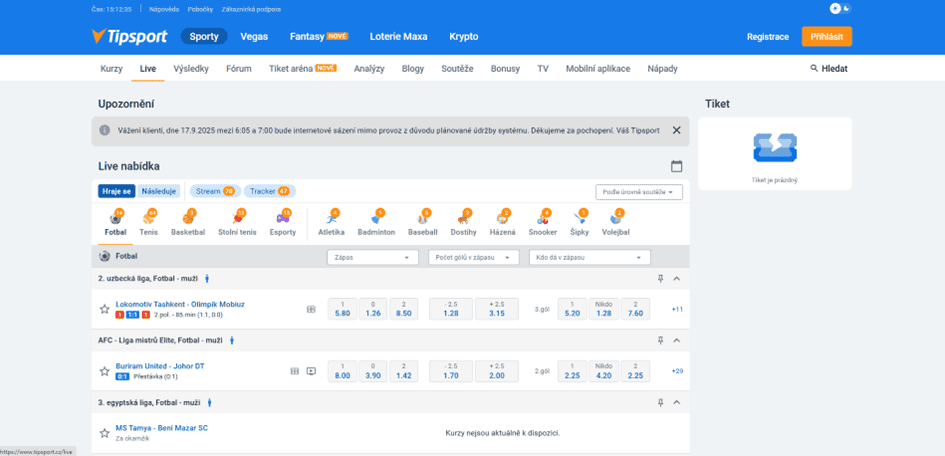945x456 pixels.
Task: Pin the 2. uzbecká liga section
Action: [661, 278]
